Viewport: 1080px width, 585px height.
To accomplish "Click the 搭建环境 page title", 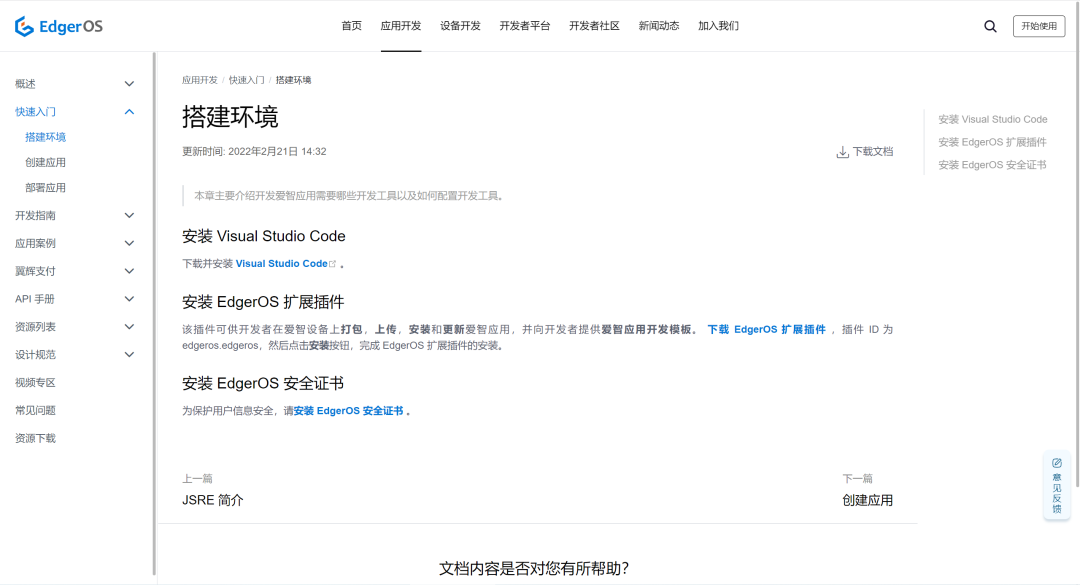I will pyautogui.click(x=230, y=116).
